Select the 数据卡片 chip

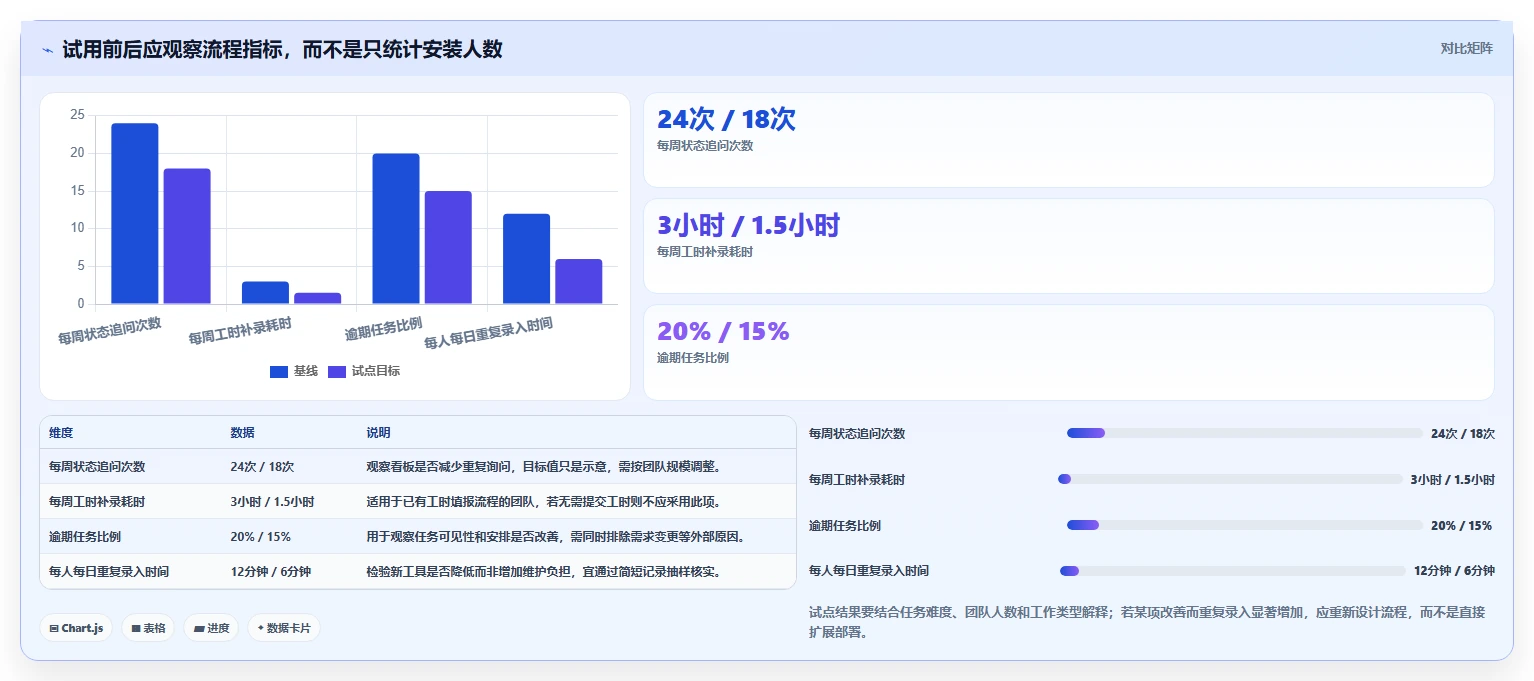click(284, 628)
